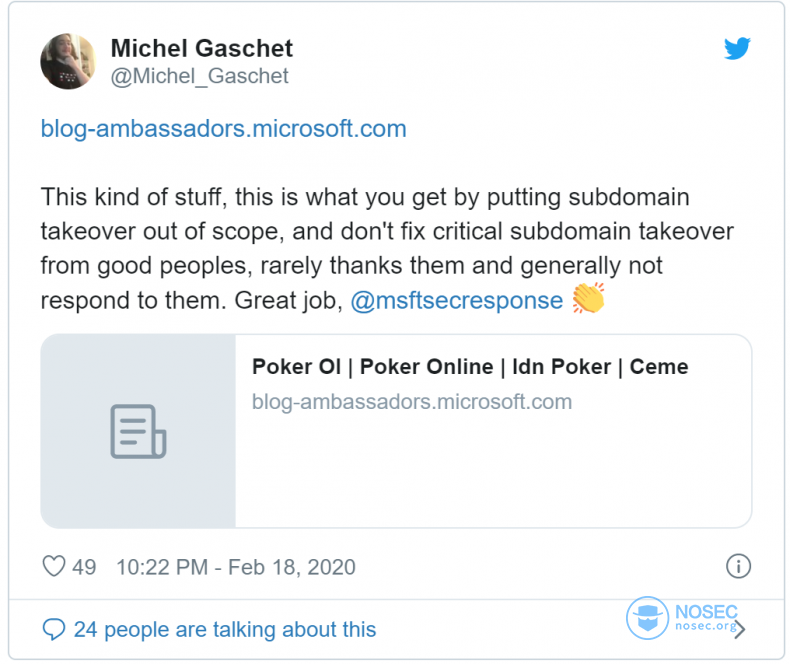Expand conversation using the right chevron arrow

[x=740, y=629]
